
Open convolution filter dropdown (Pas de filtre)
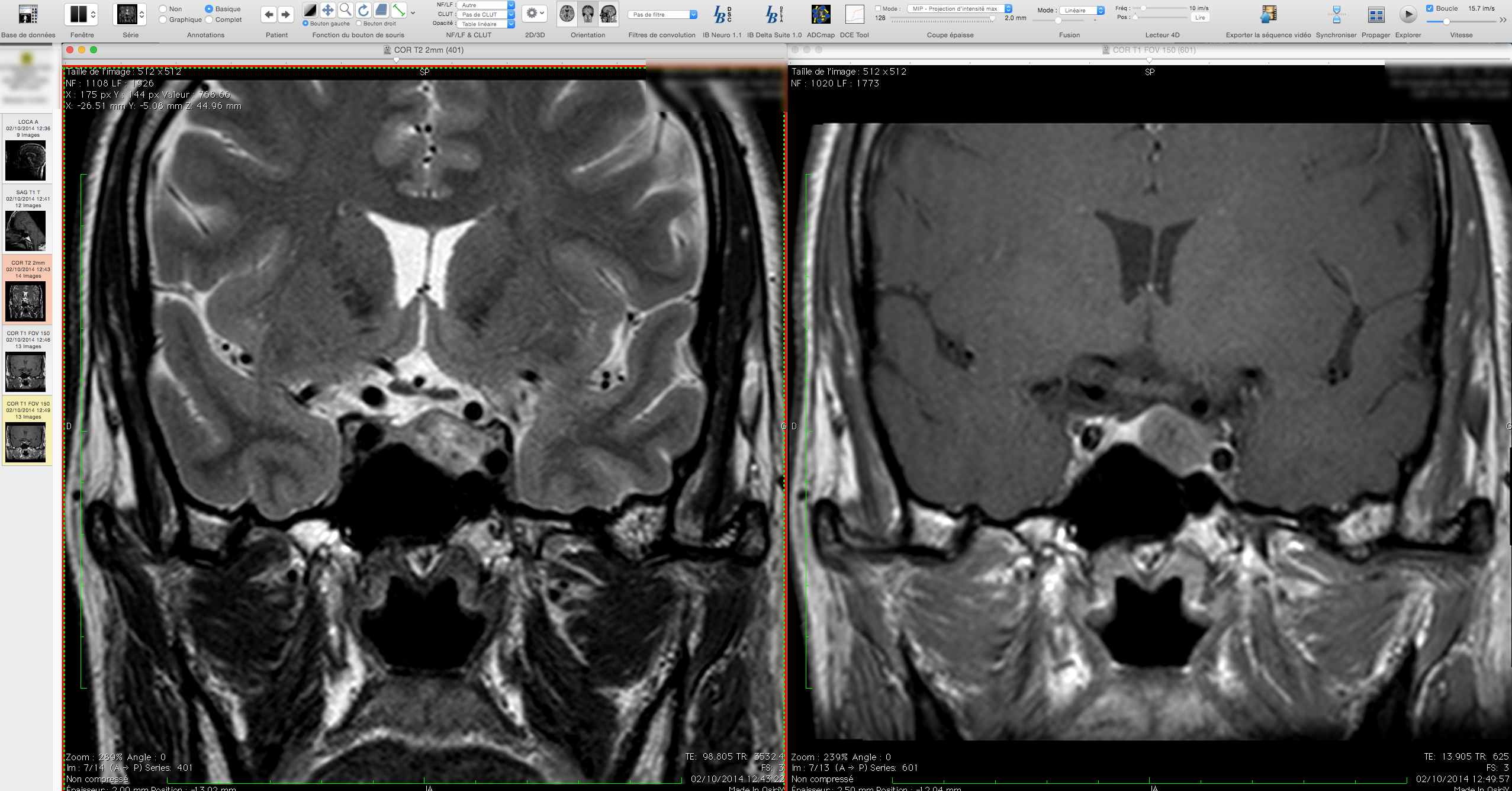[x=662, y=14]
